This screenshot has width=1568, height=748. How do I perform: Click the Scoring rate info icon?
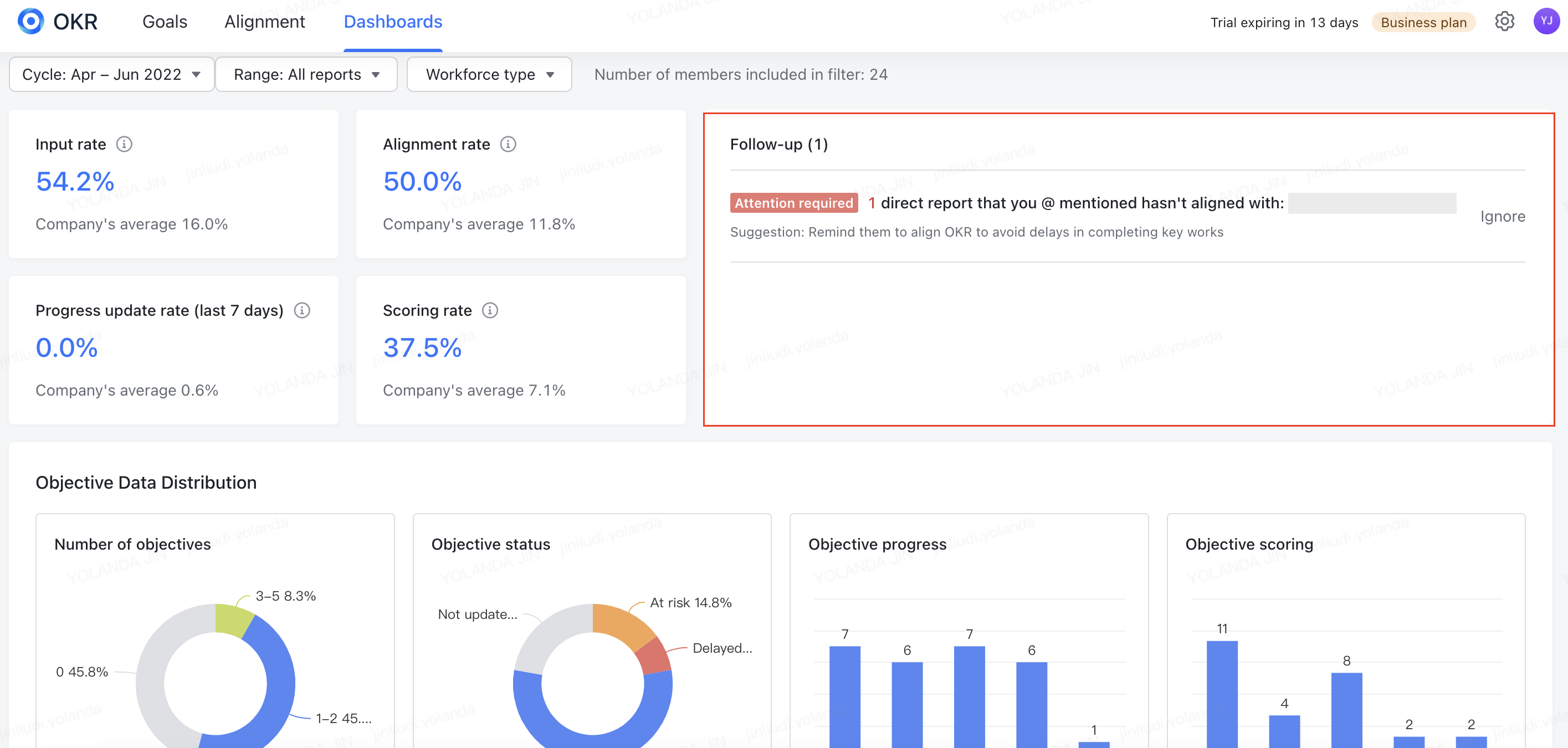coord(489,310)
